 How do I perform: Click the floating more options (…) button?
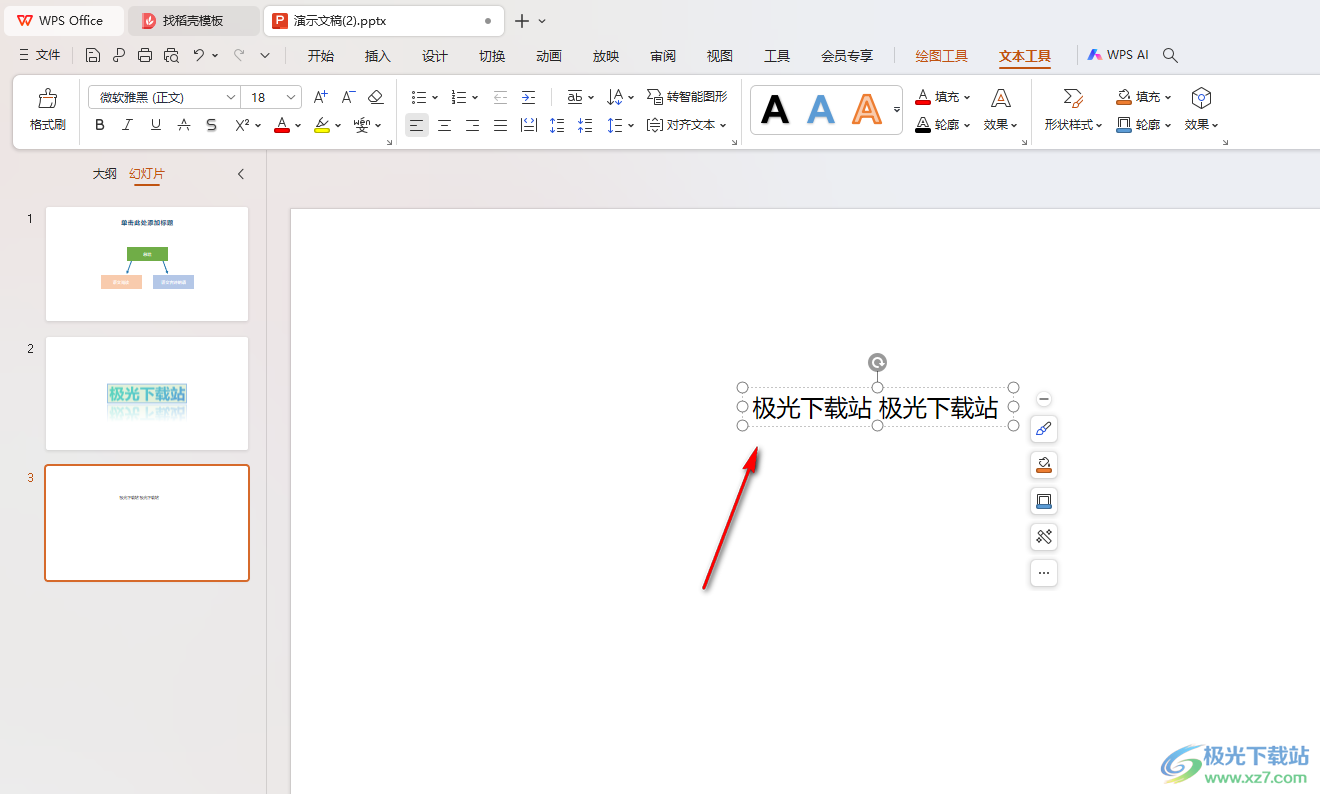(x=1044, y=573)
